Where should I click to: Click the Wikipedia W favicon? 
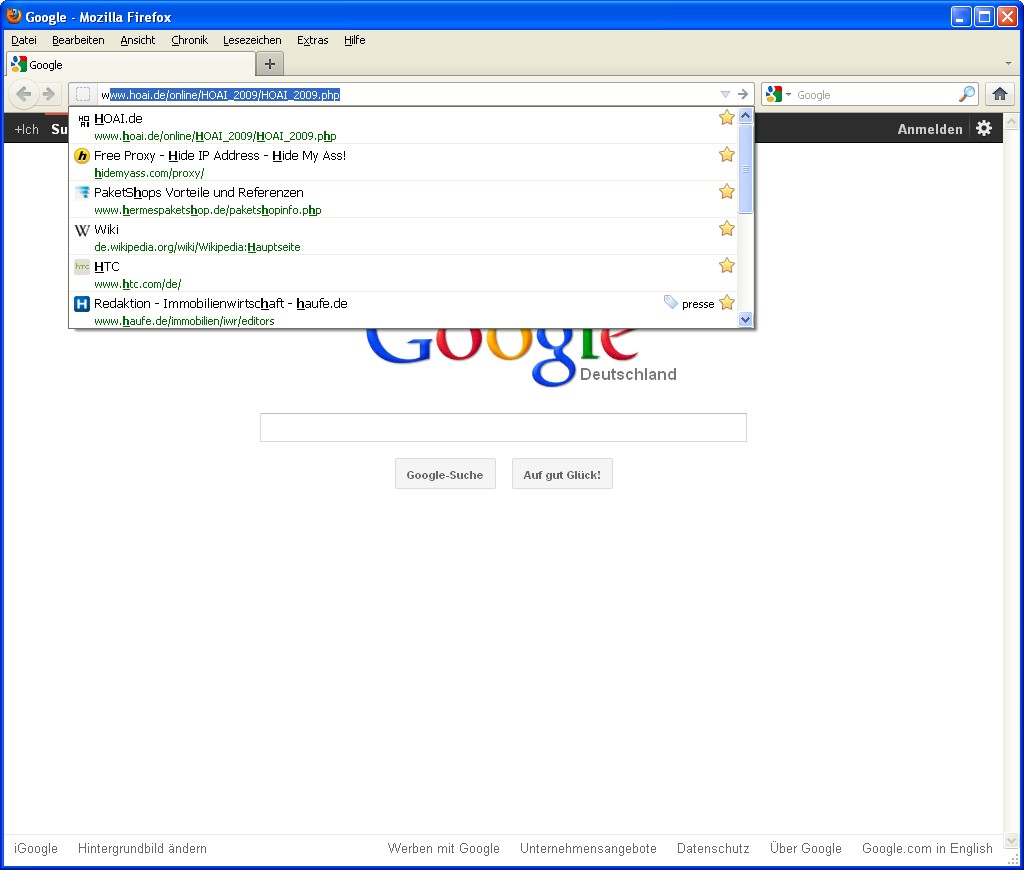tap(82, 230)
